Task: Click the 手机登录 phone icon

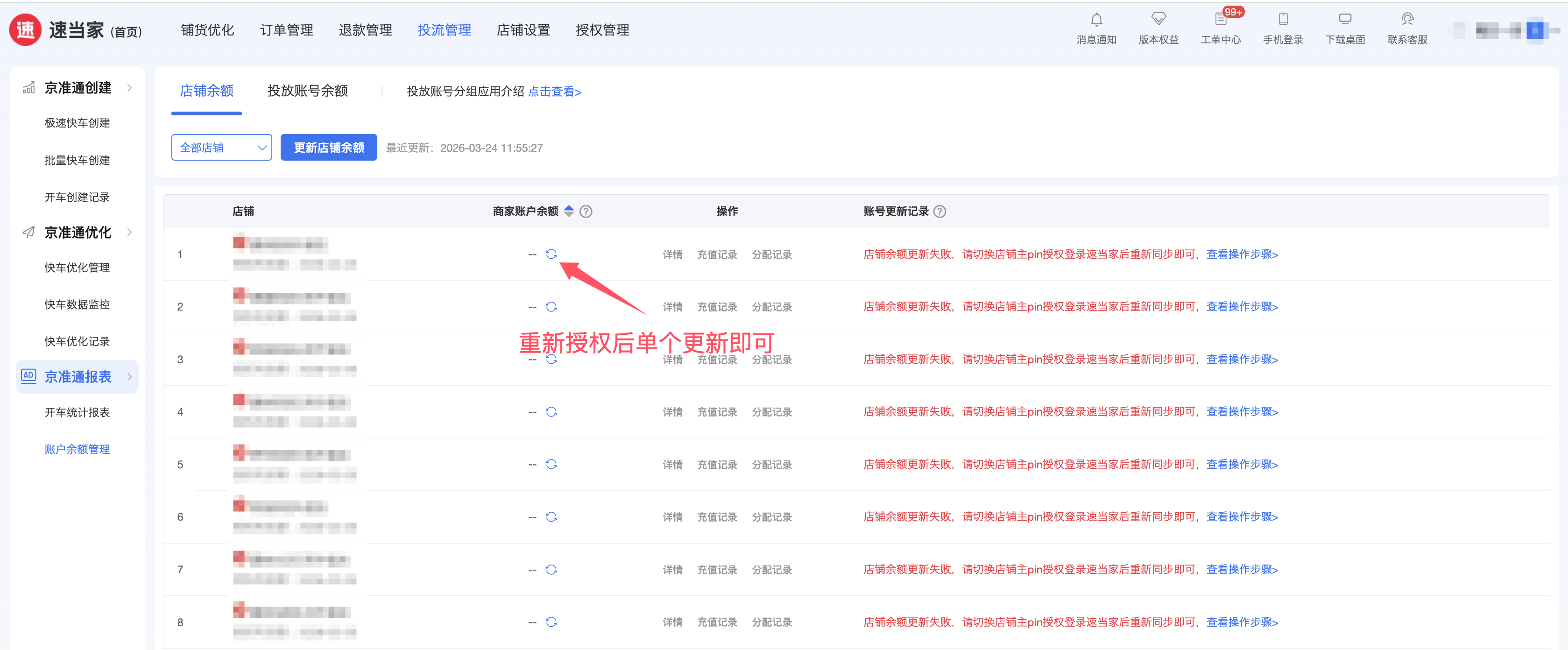Action: click(x=1283, y=20)
